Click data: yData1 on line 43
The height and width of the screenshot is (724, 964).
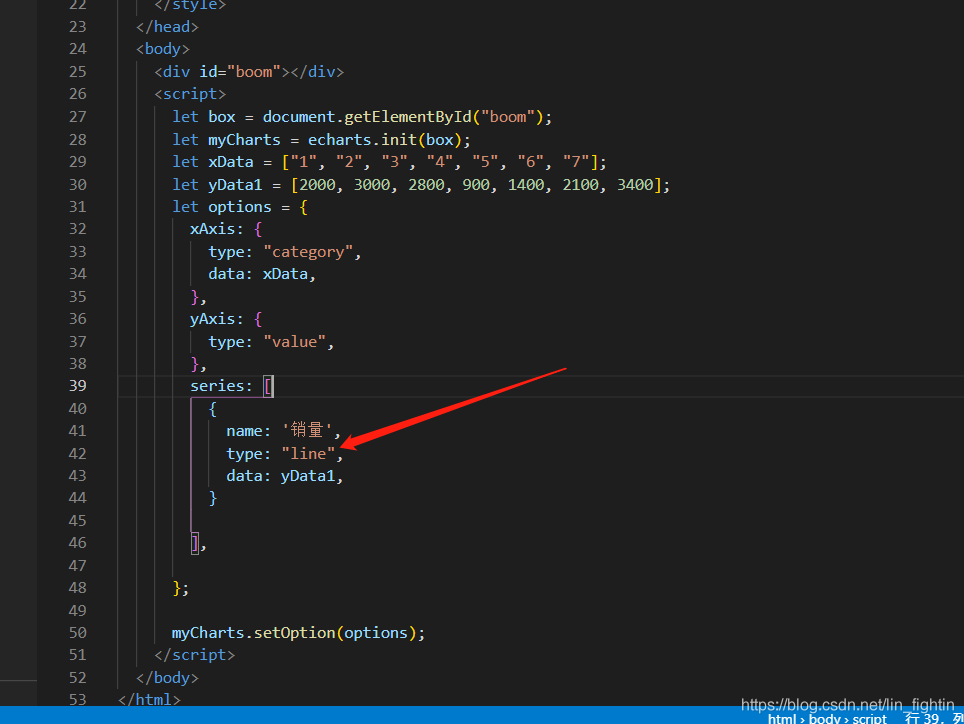[280, 476]
